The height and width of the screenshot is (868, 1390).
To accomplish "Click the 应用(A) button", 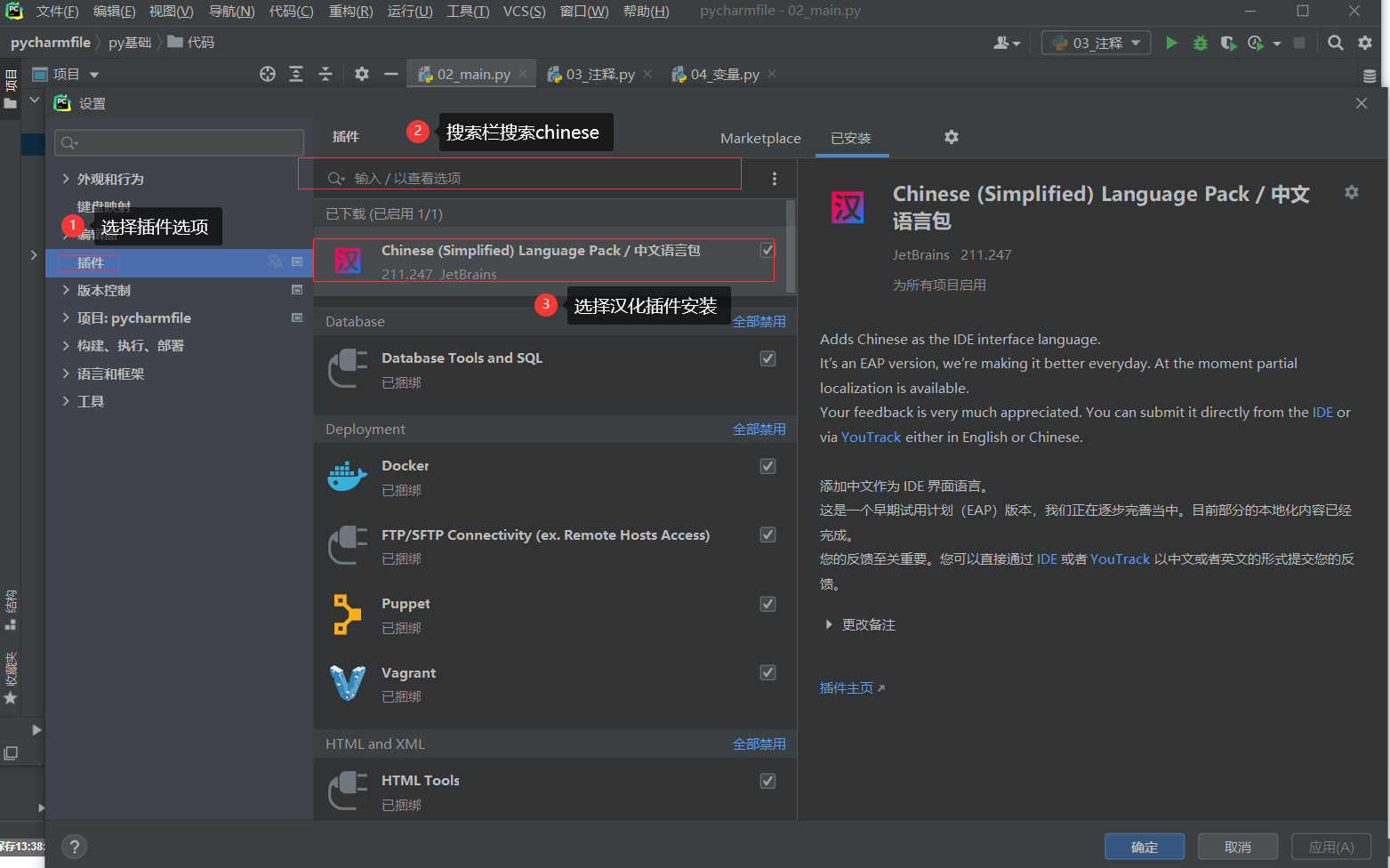I will click(x=1331, y=847).
